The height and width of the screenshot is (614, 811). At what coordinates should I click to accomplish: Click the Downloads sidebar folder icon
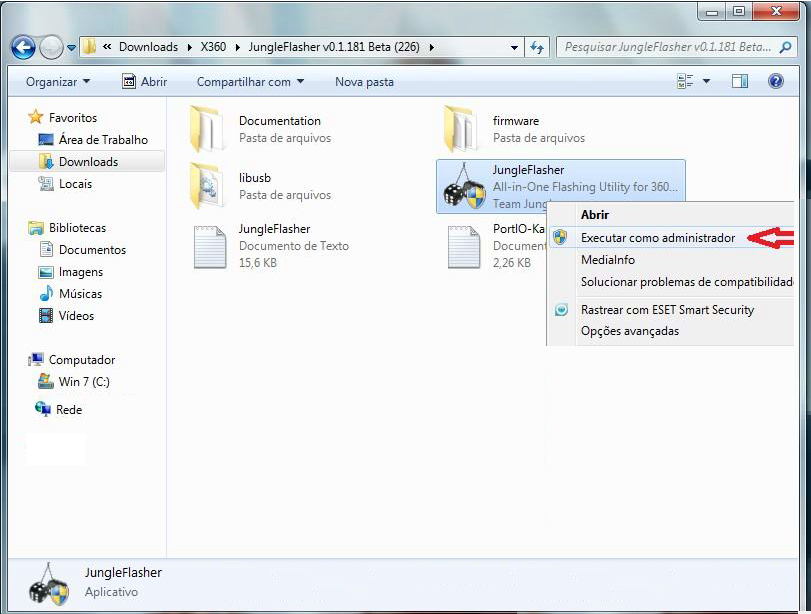coord(46,161)
